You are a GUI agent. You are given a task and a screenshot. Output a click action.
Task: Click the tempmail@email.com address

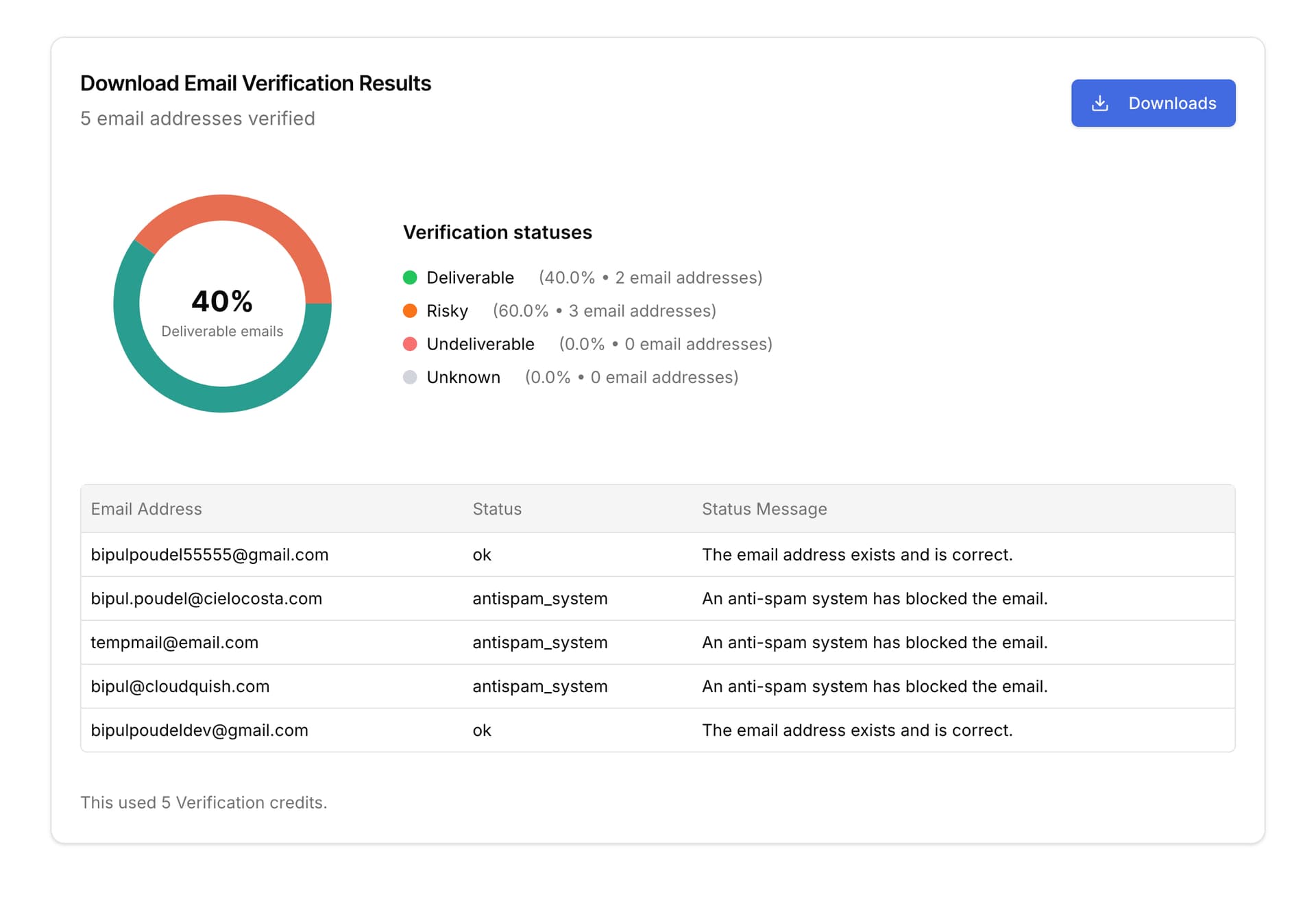click(x=174, y=643)
